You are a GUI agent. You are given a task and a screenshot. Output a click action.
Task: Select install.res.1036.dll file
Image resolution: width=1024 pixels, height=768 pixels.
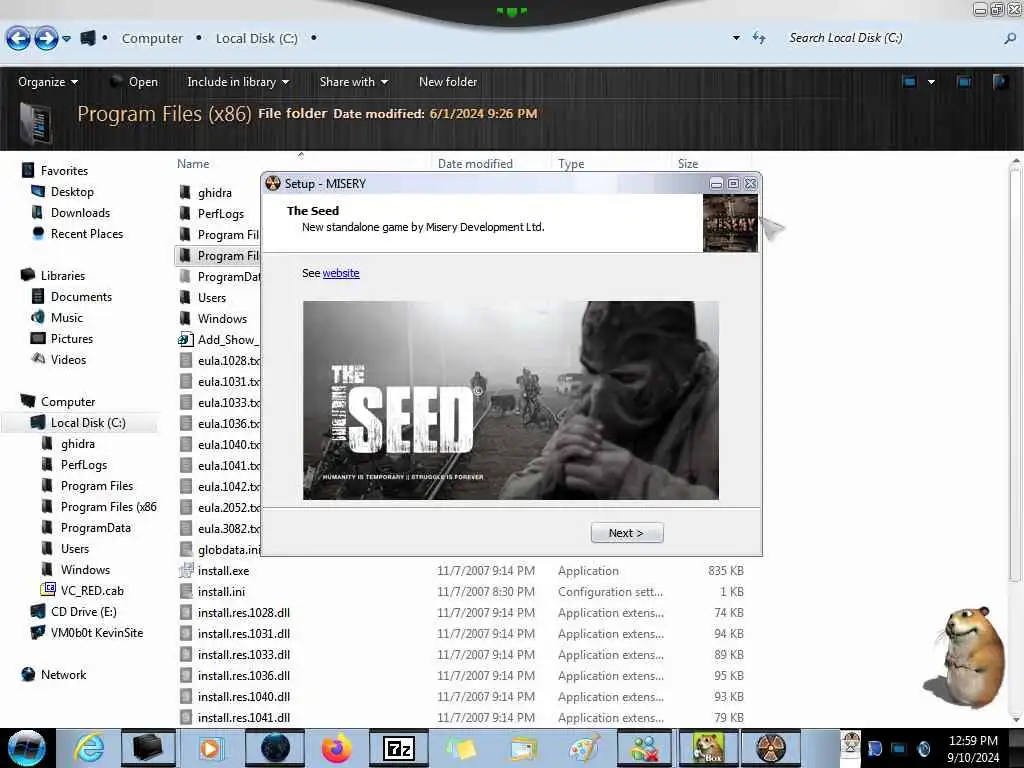click(x=244, y=676)
